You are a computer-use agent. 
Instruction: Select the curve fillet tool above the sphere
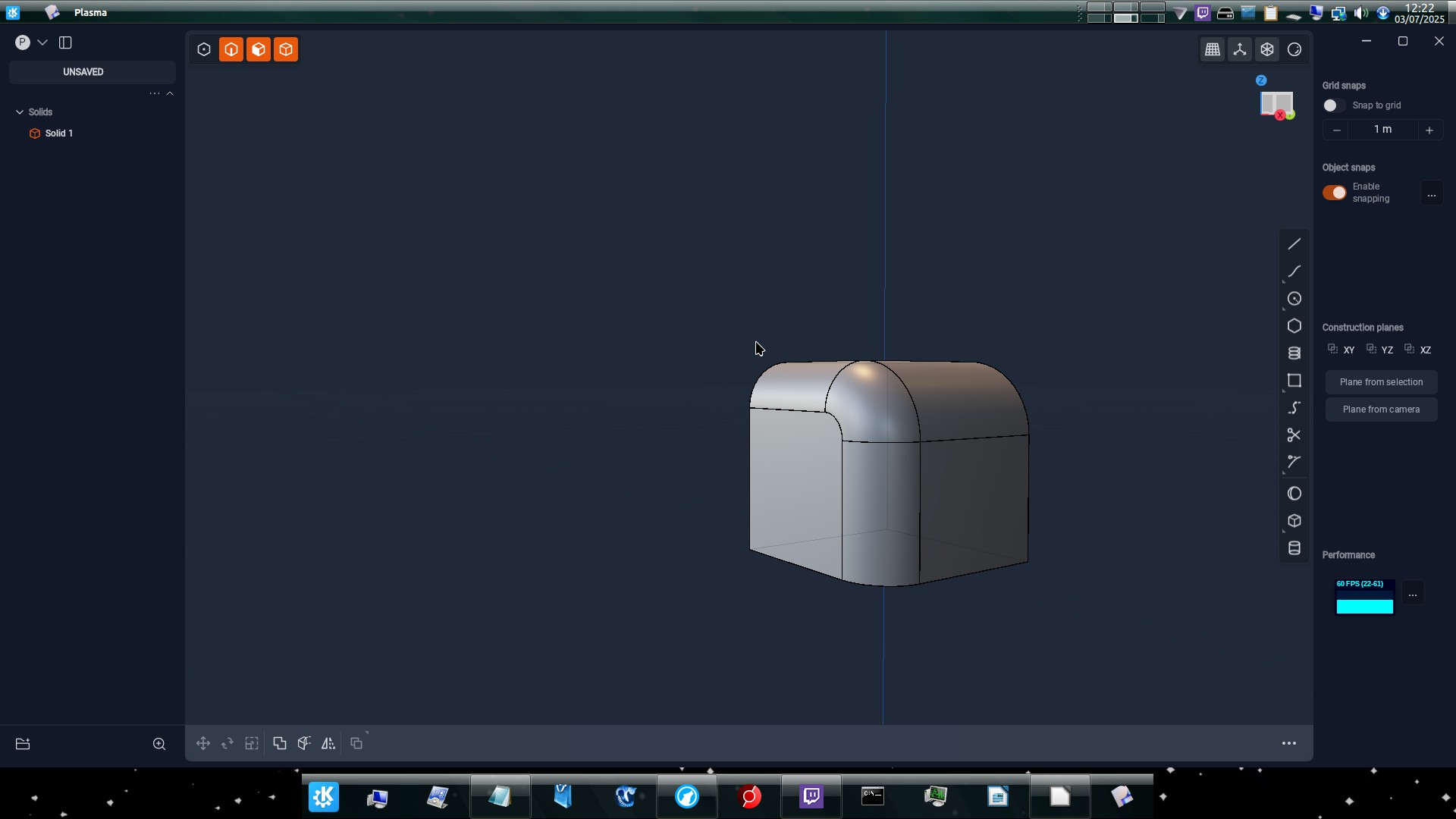(x=1294, y=463)
